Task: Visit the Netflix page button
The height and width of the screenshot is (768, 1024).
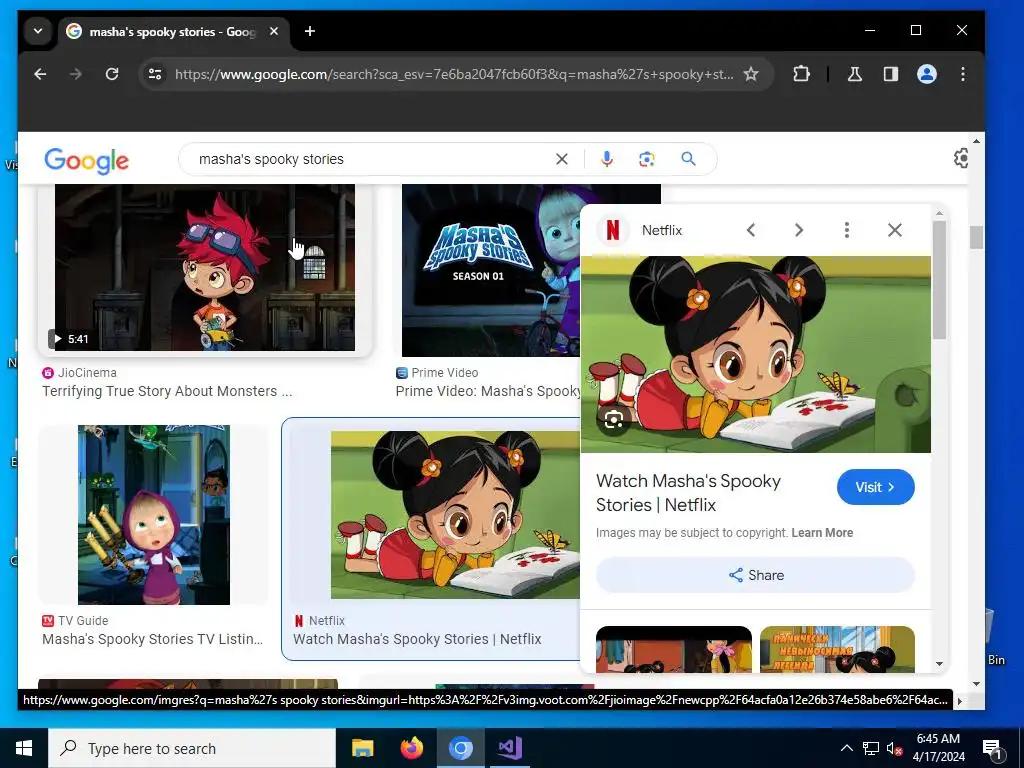Action: [875, 487]
